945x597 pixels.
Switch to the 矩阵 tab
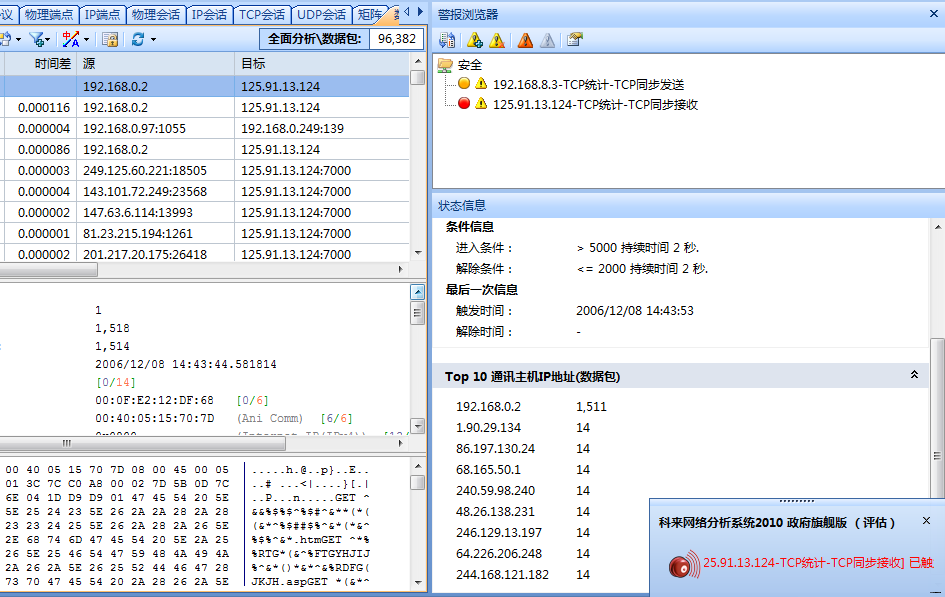point(369,14)
